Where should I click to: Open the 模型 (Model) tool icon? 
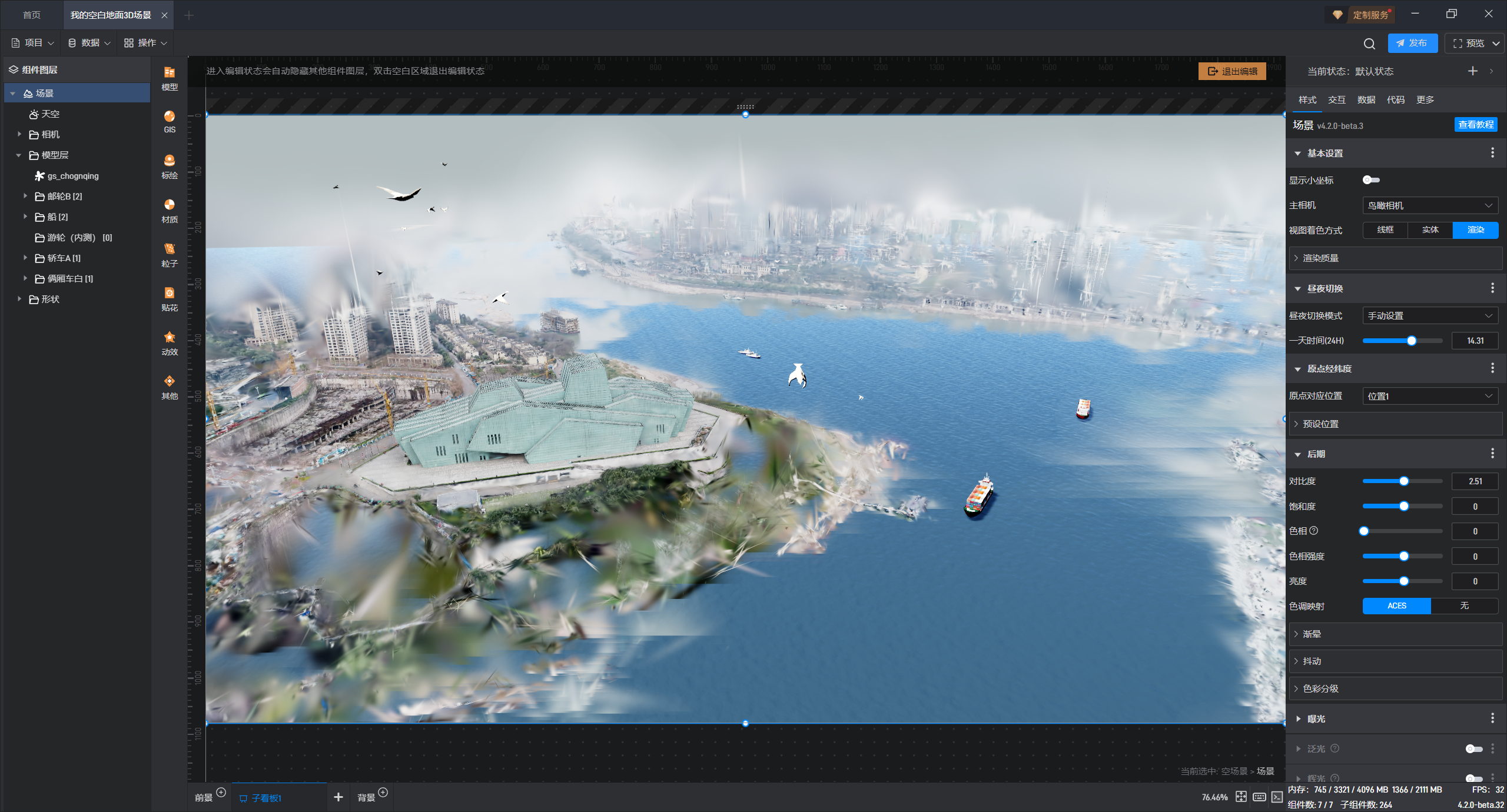170,78
